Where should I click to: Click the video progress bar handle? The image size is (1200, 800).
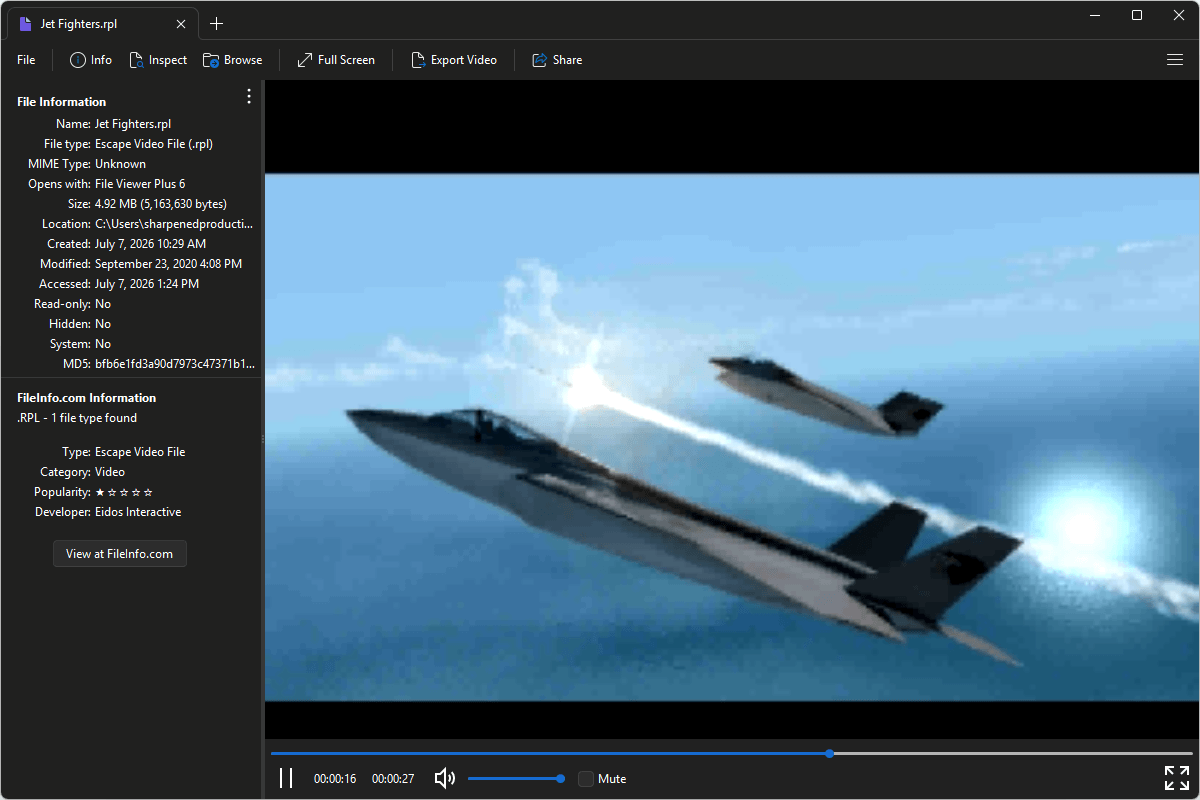830,753
